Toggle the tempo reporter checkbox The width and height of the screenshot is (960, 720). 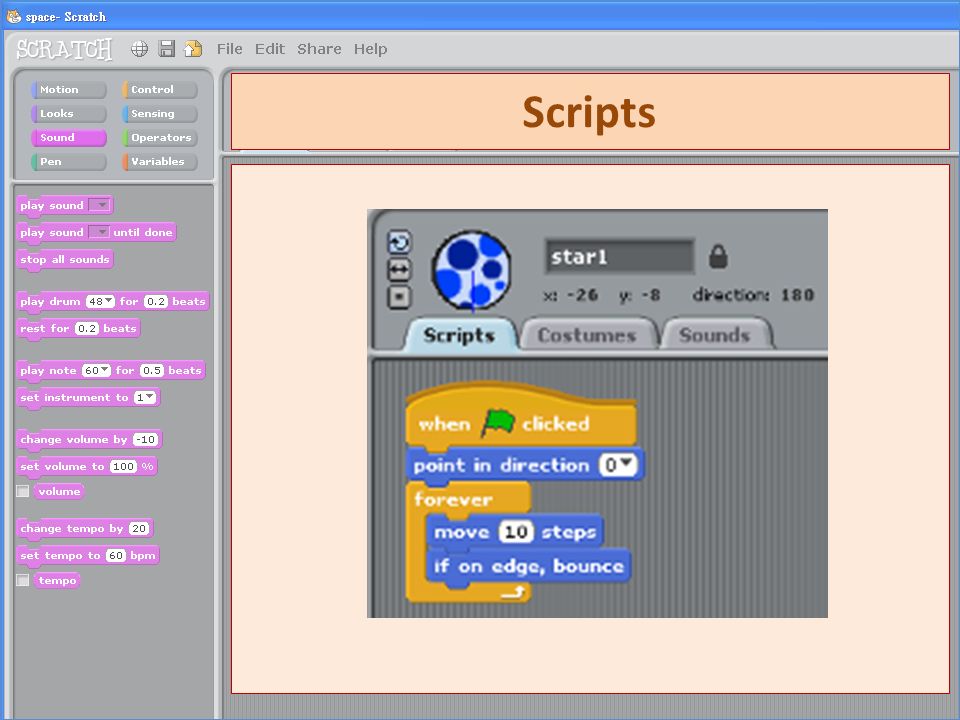pyautogui.click(x=23, y=580)
